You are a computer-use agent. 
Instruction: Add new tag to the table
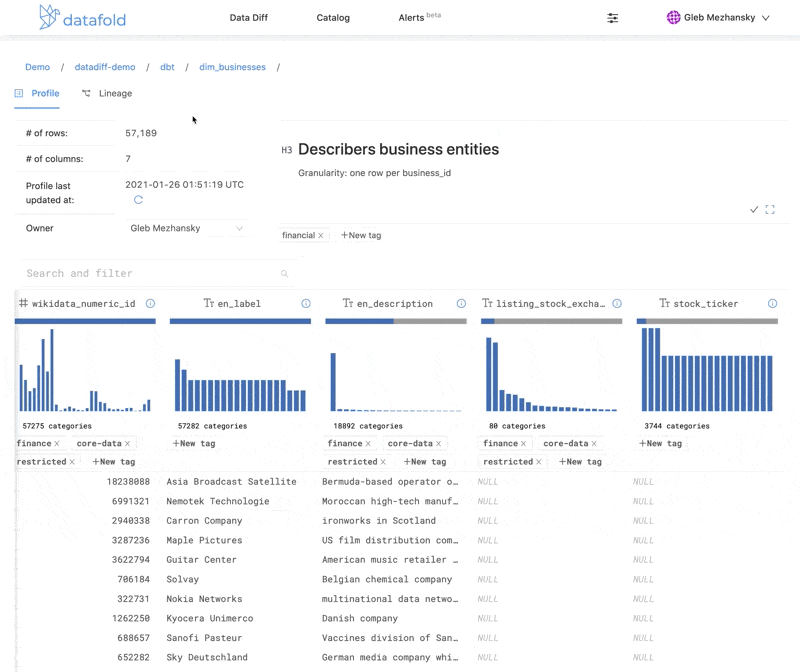[x=361, y=235]
